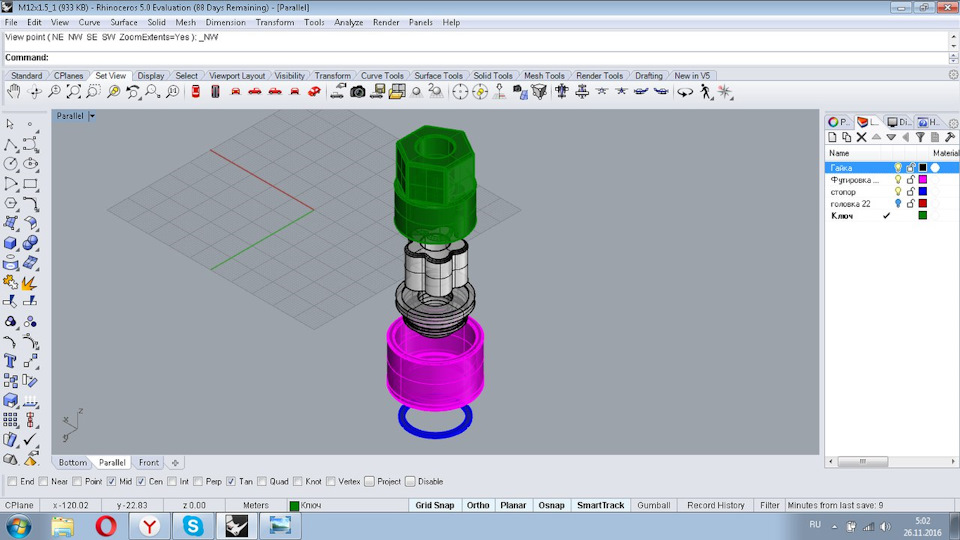
Task: Open Skype from the taskbar
Action: tap(193, 526)
